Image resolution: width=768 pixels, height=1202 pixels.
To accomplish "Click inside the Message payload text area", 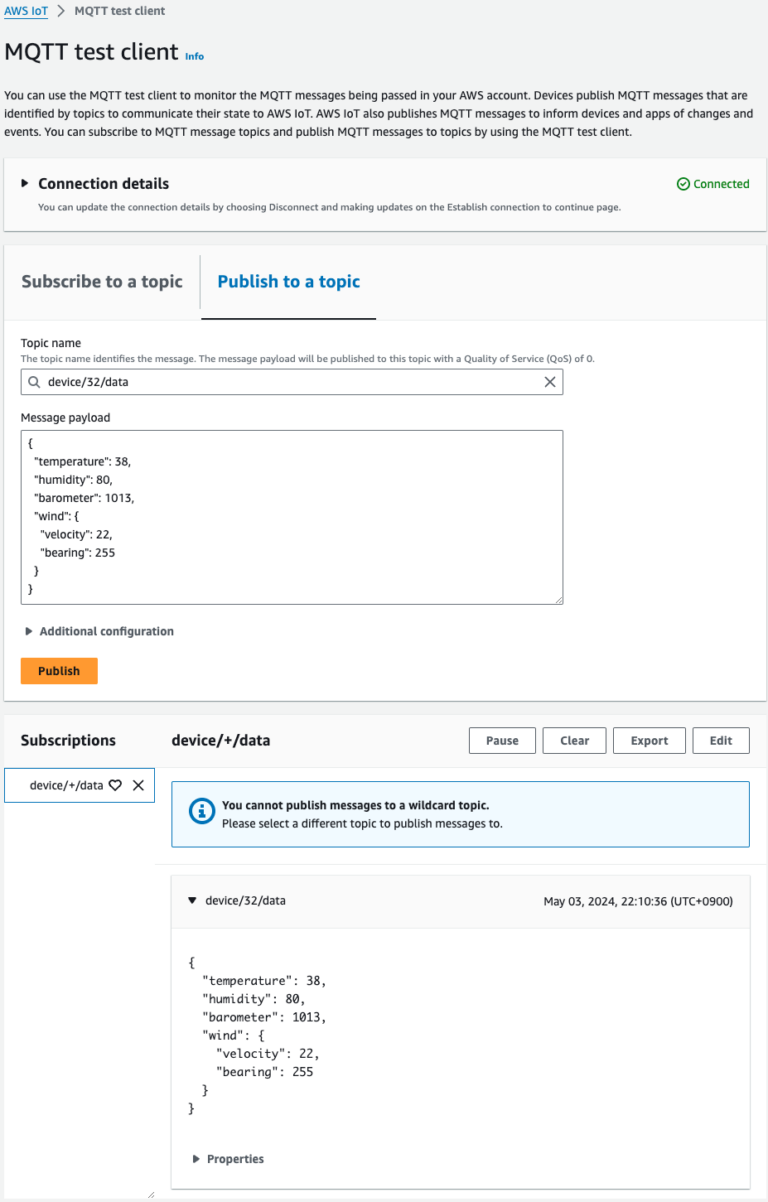I will click(290, 515).
